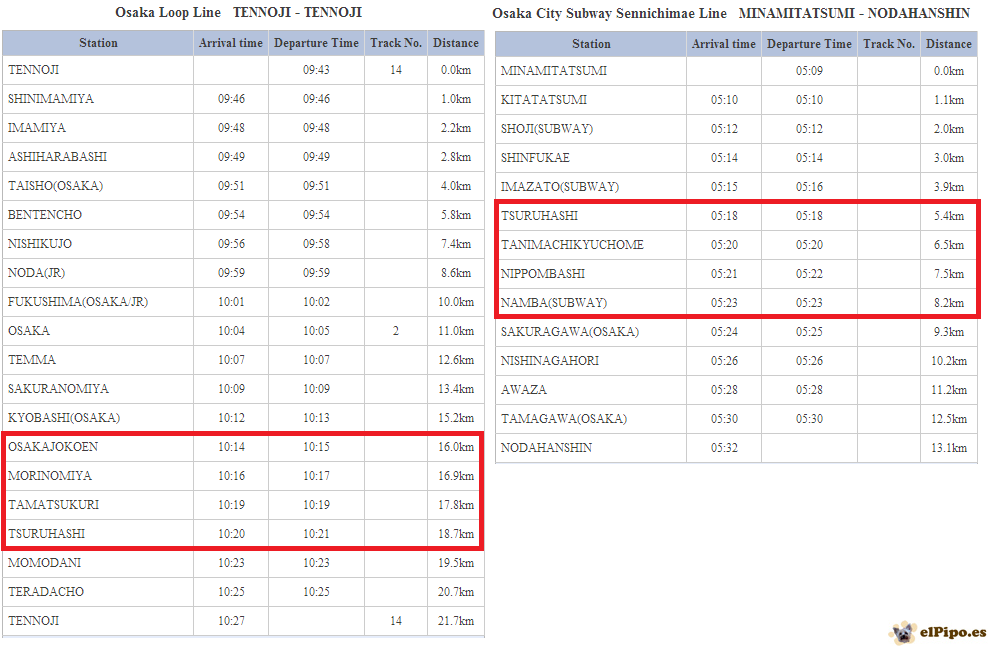Click the 05:22 departure time at NIPPOMBASHI

tap(809, 274)
